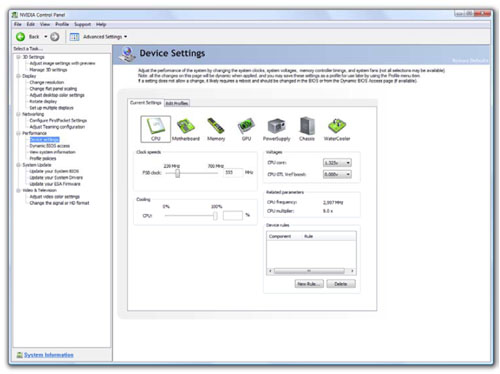The height and width of the screenshot is (374, 500).
Task: Click the green Back arrow icon
Action: 20,37
